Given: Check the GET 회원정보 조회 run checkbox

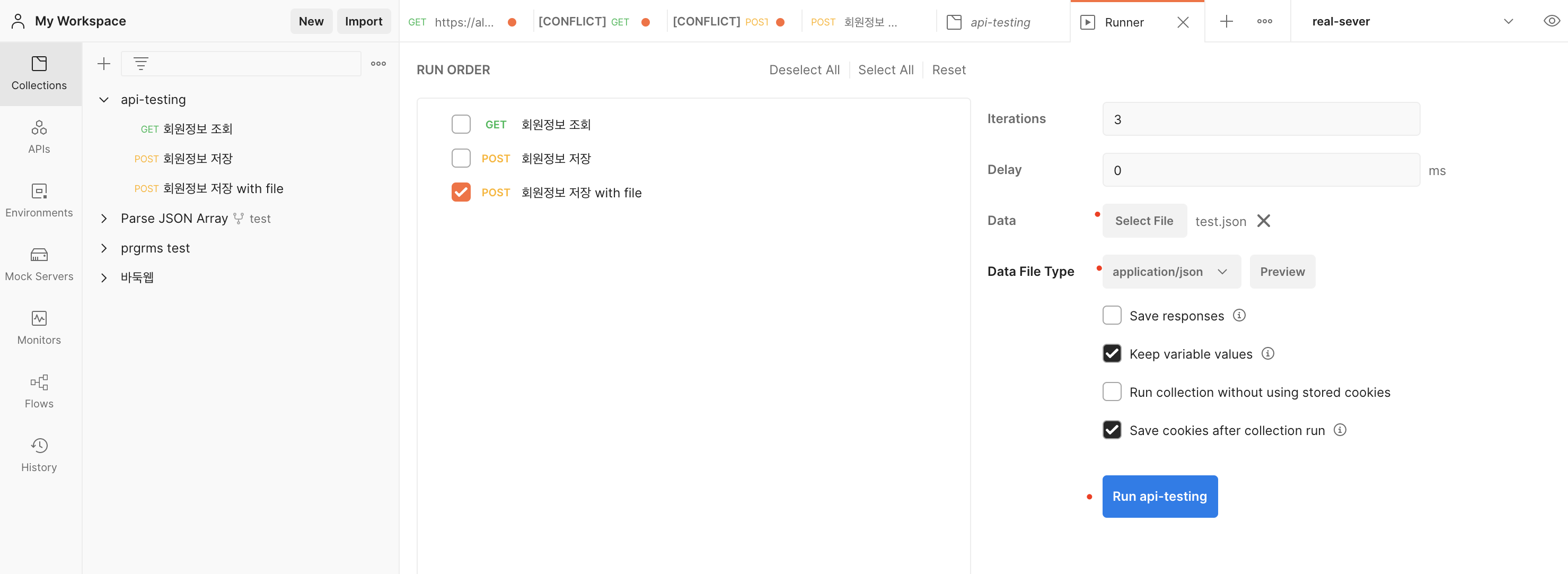Looking at the screenshot, I should tap(461, 124).
